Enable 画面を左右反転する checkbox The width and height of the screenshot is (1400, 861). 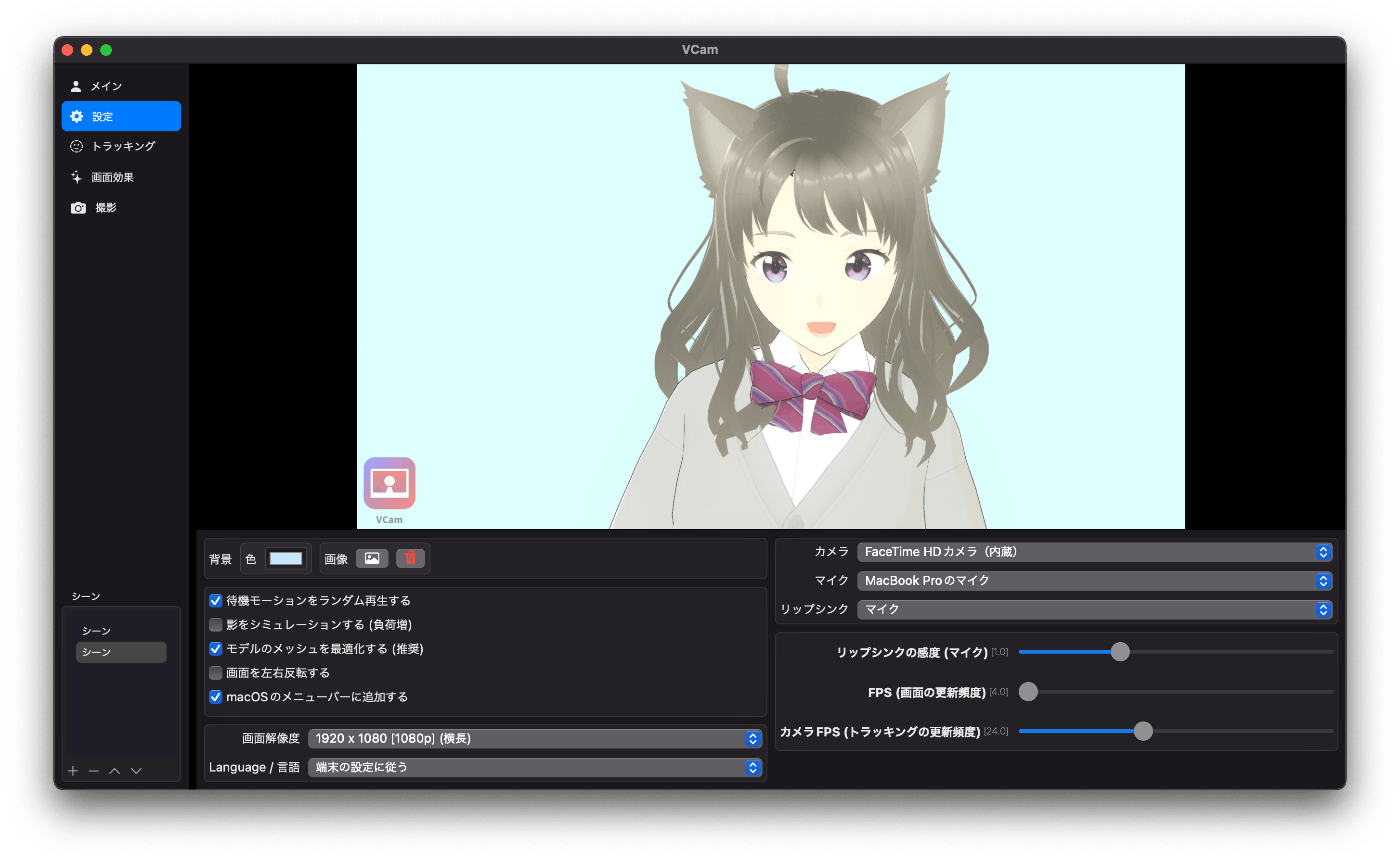pos(215,673)
